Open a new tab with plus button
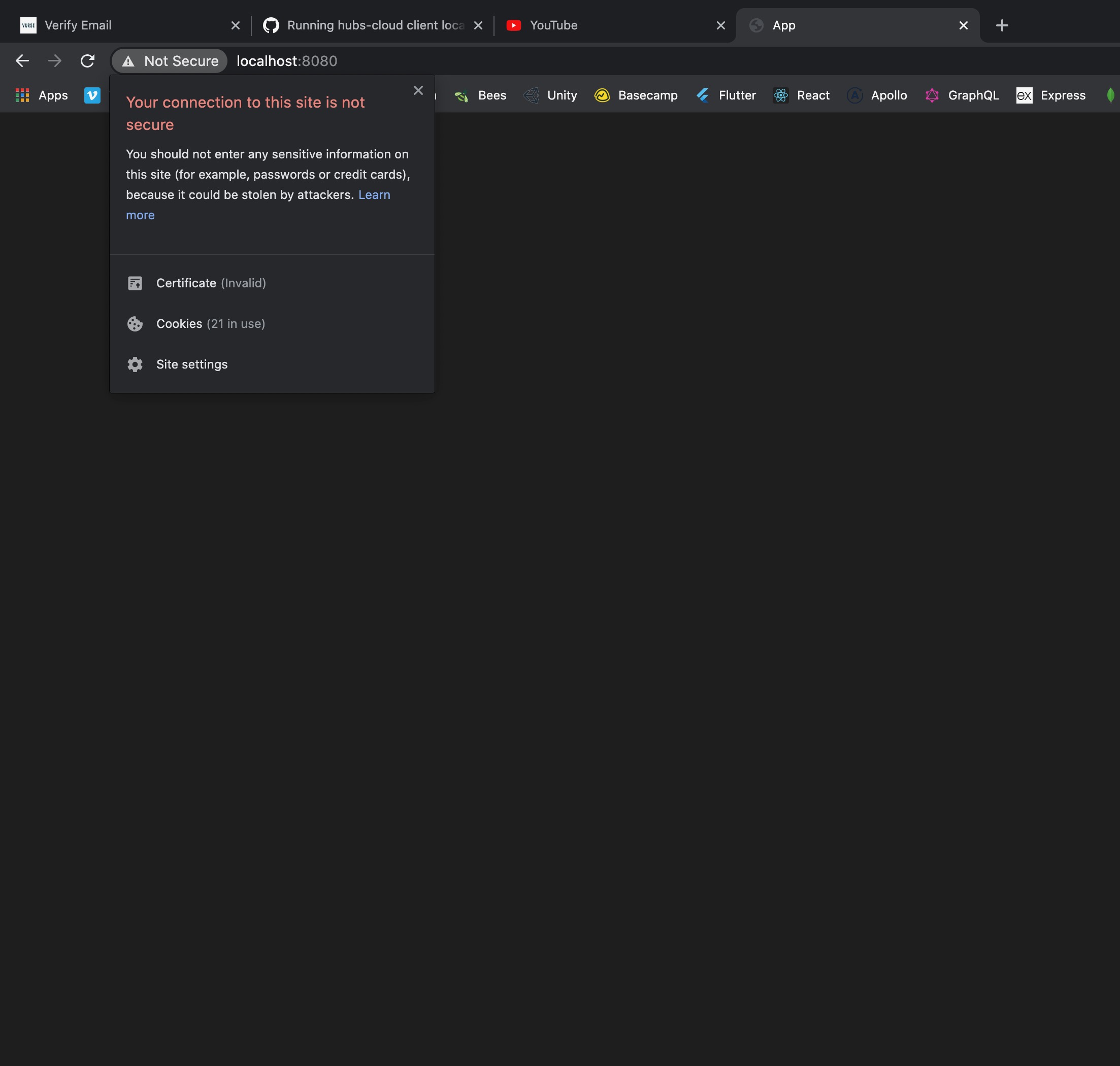1120x1066 pixels. pyautogui.click(x=1002, y=25)
